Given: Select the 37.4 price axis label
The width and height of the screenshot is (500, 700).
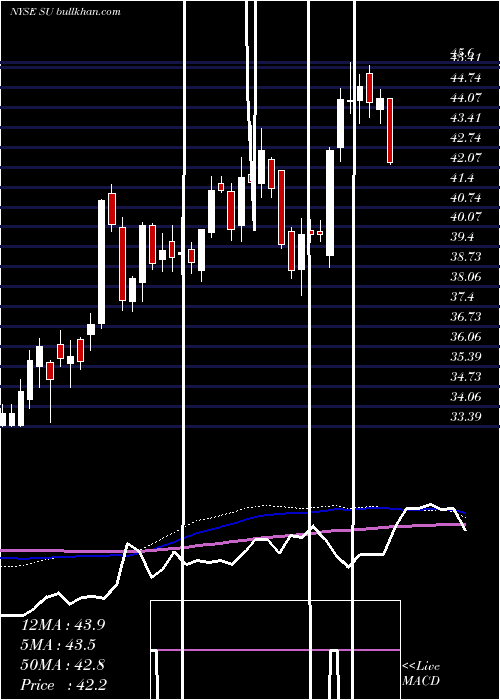Looking at the screenshot, I should (x=463, y=296).
